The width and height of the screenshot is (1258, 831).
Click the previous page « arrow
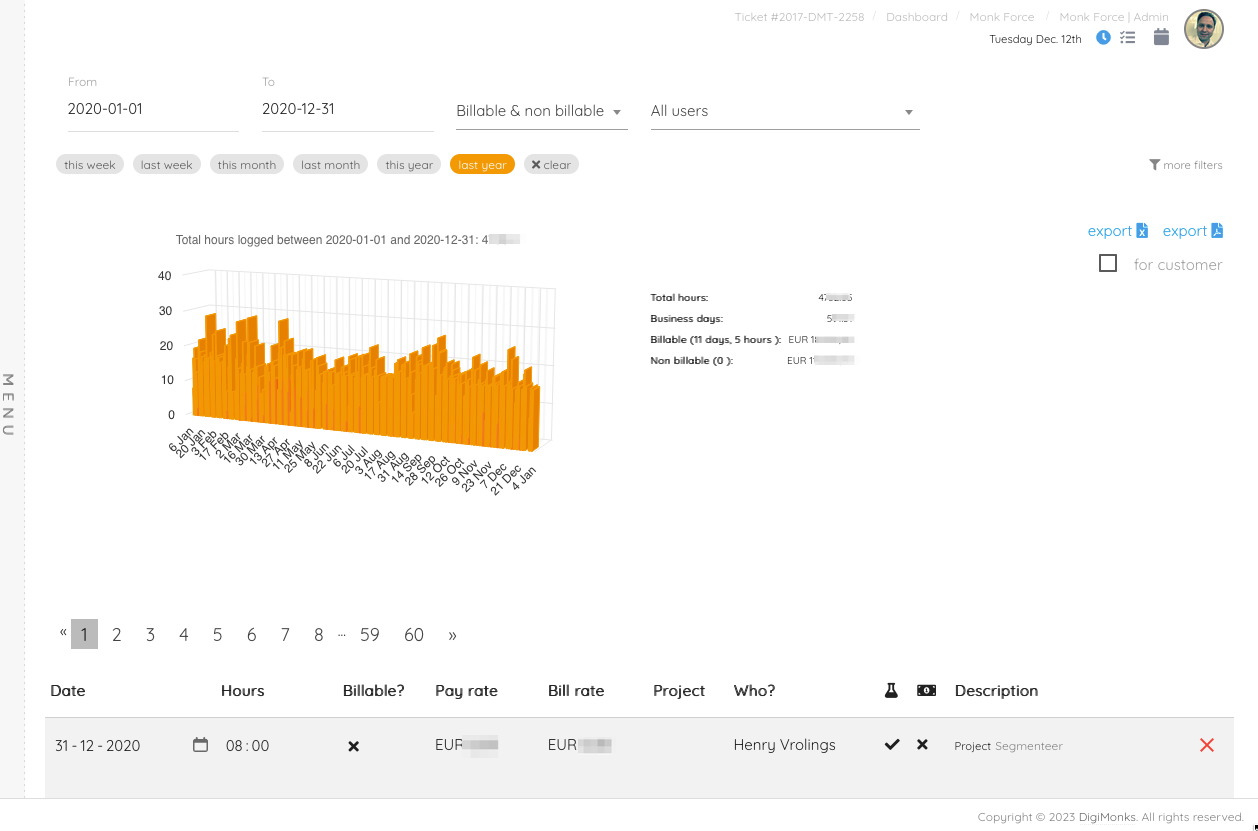[63, 632]
